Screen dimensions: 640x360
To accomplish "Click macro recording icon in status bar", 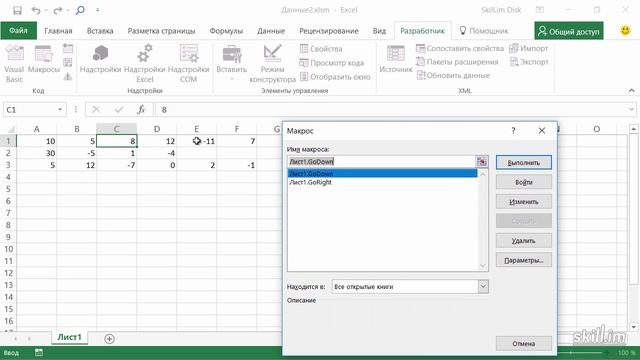I will (x=39, y=352).
